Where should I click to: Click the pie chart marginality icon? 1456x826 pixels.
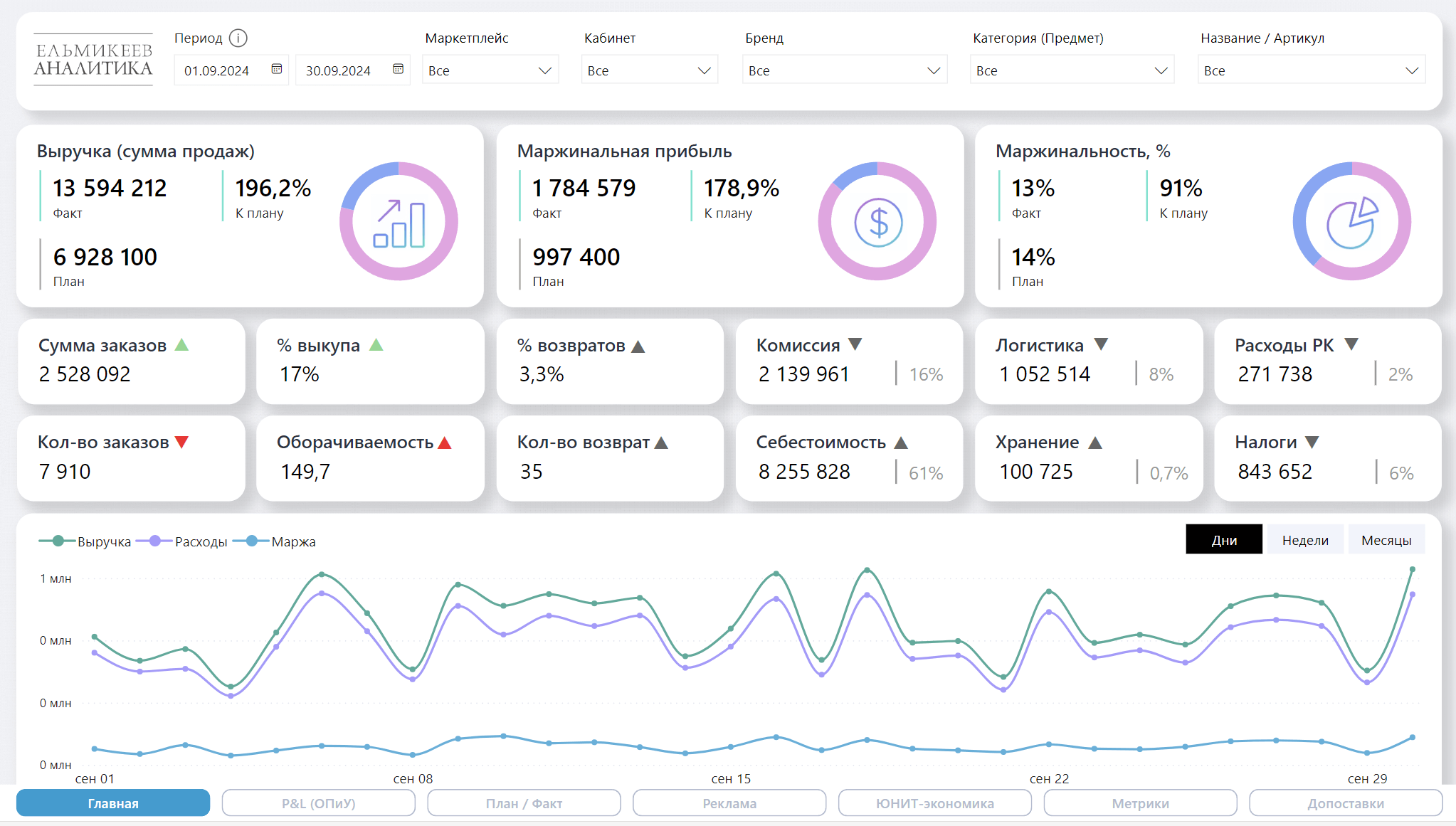[1351, 223]
